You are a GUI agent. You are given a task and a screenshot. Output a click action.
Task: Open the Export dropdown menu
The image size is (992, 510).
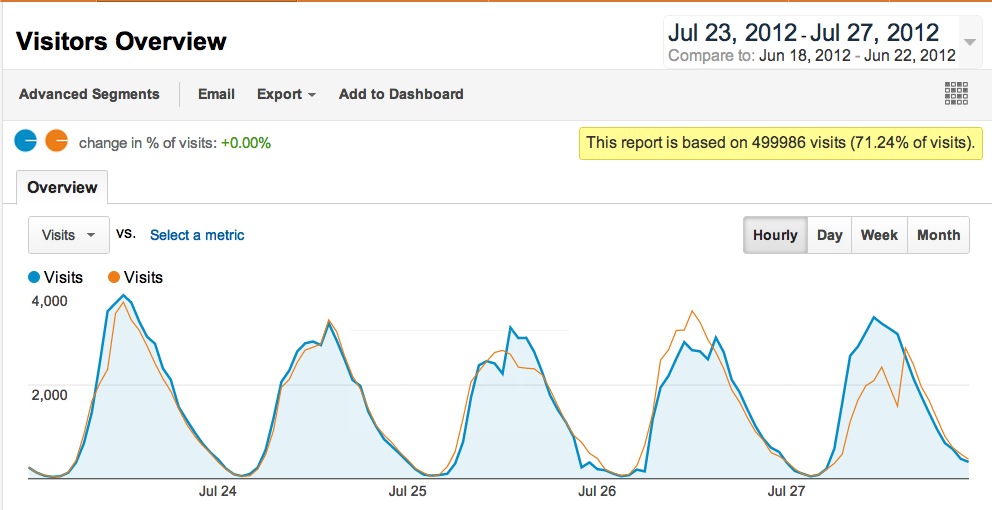(x=286, y=94)
